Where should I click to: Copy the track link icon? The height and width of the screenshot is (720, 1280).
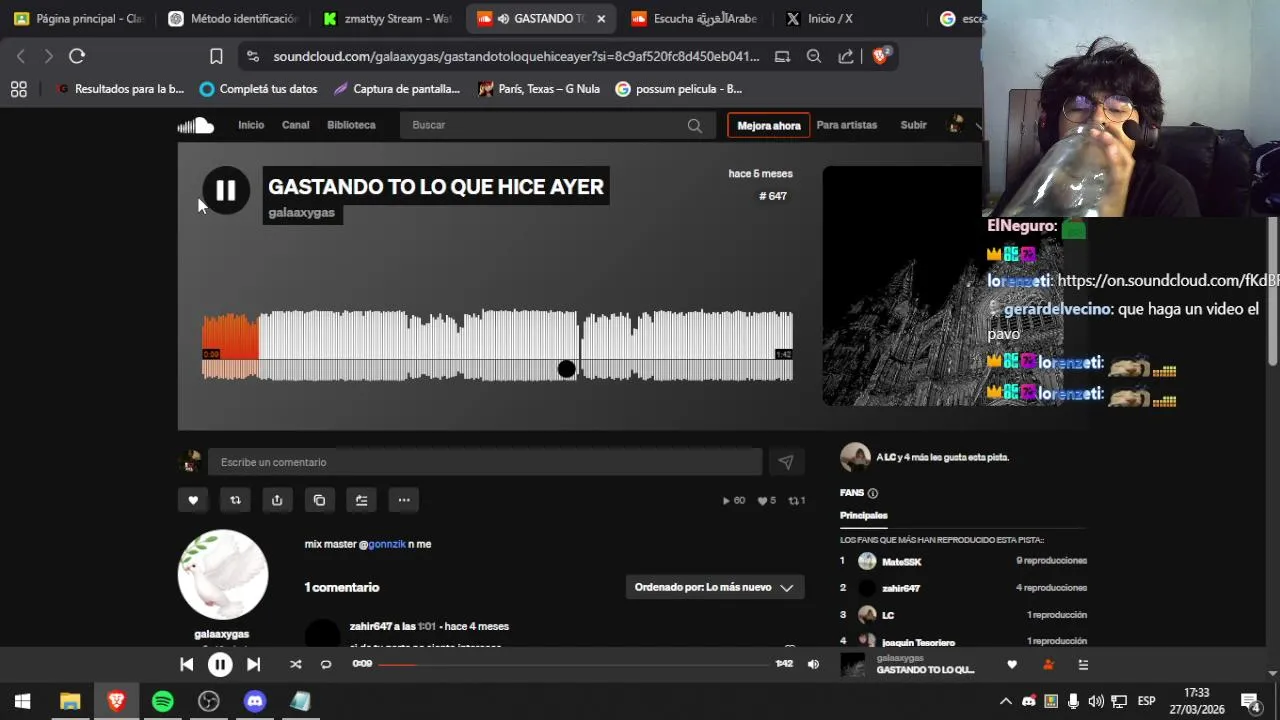[319, 500]
